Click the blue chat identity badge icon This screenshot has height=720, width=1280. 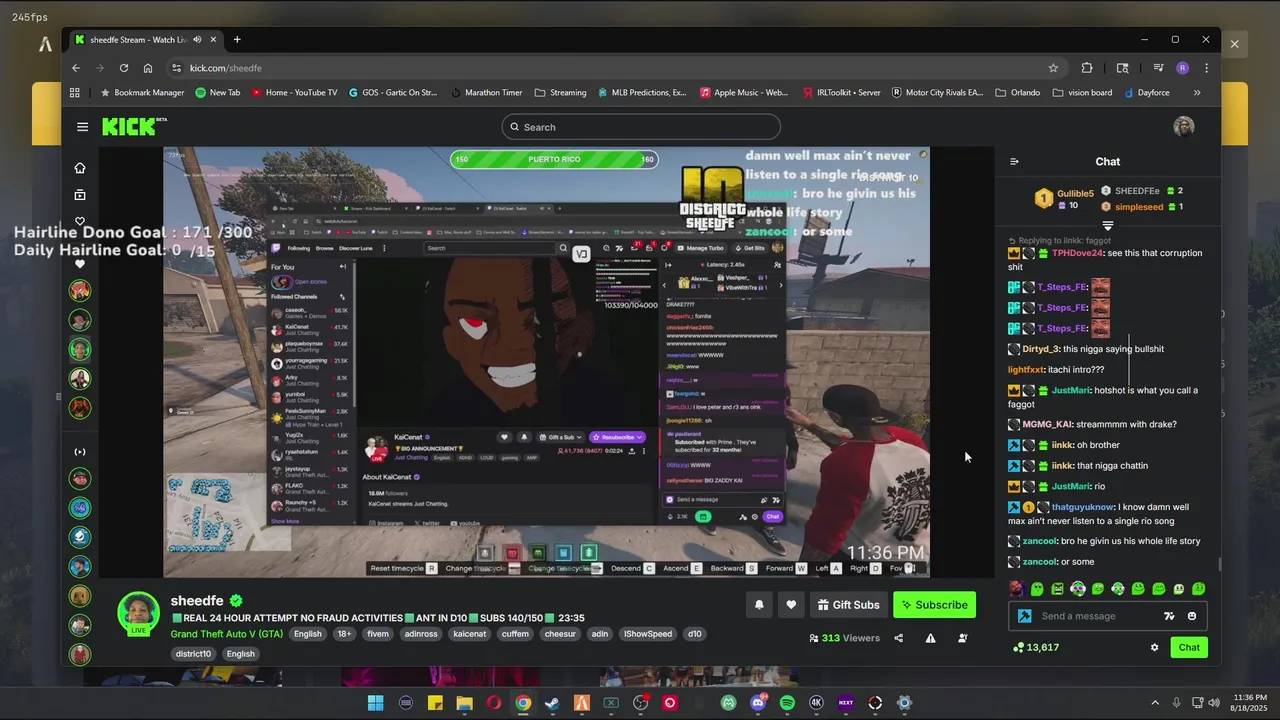(x=1024, y=616)
